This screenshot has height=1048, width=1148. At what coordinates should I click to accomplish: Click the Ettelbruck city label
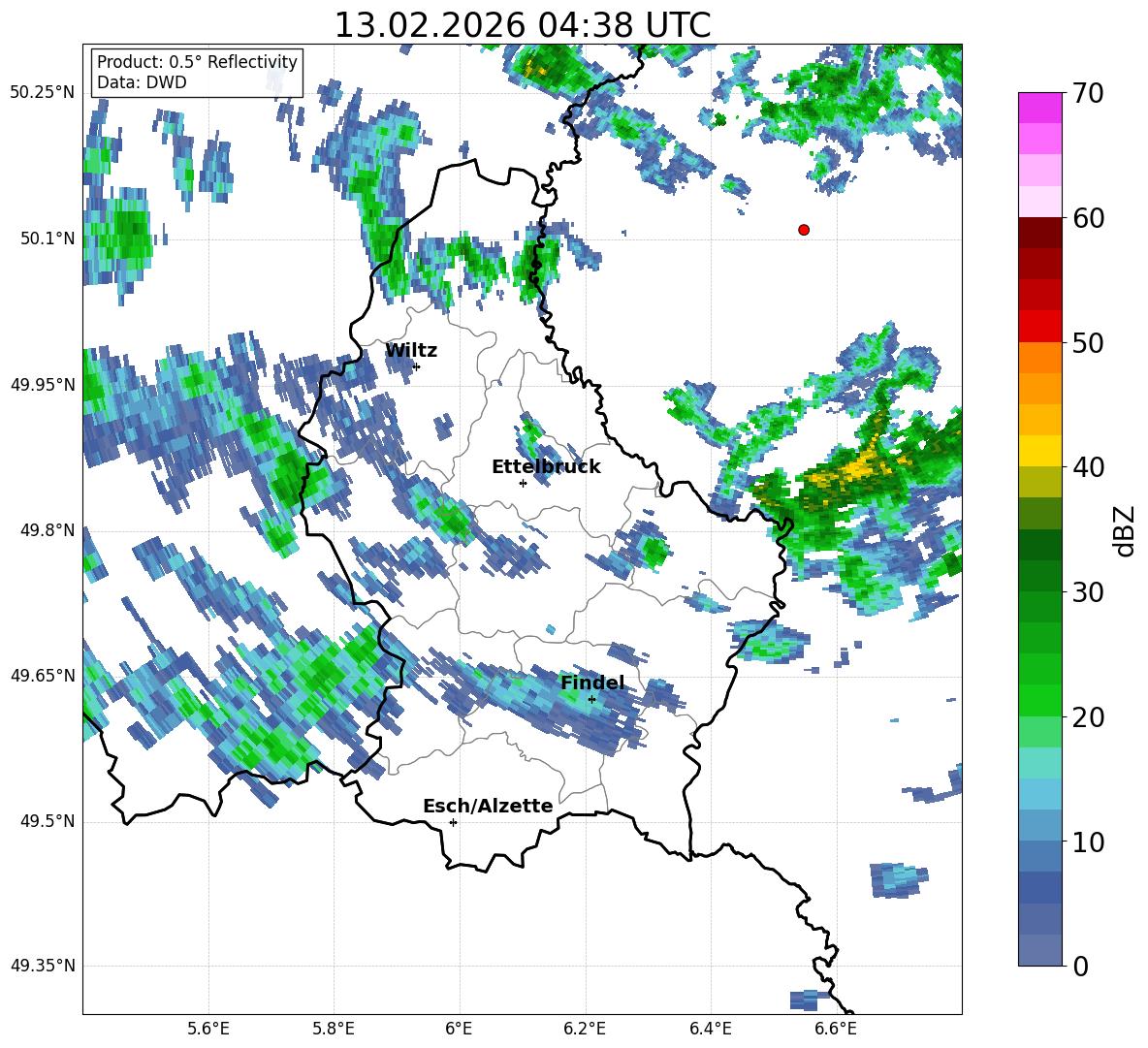[x=546, y=467]
